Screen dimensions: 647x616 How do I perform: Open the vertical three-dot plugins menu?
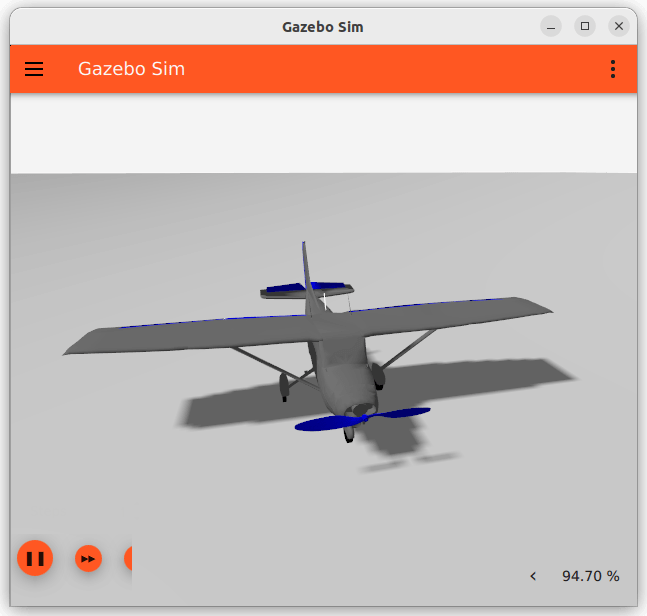tap(612, 69)
